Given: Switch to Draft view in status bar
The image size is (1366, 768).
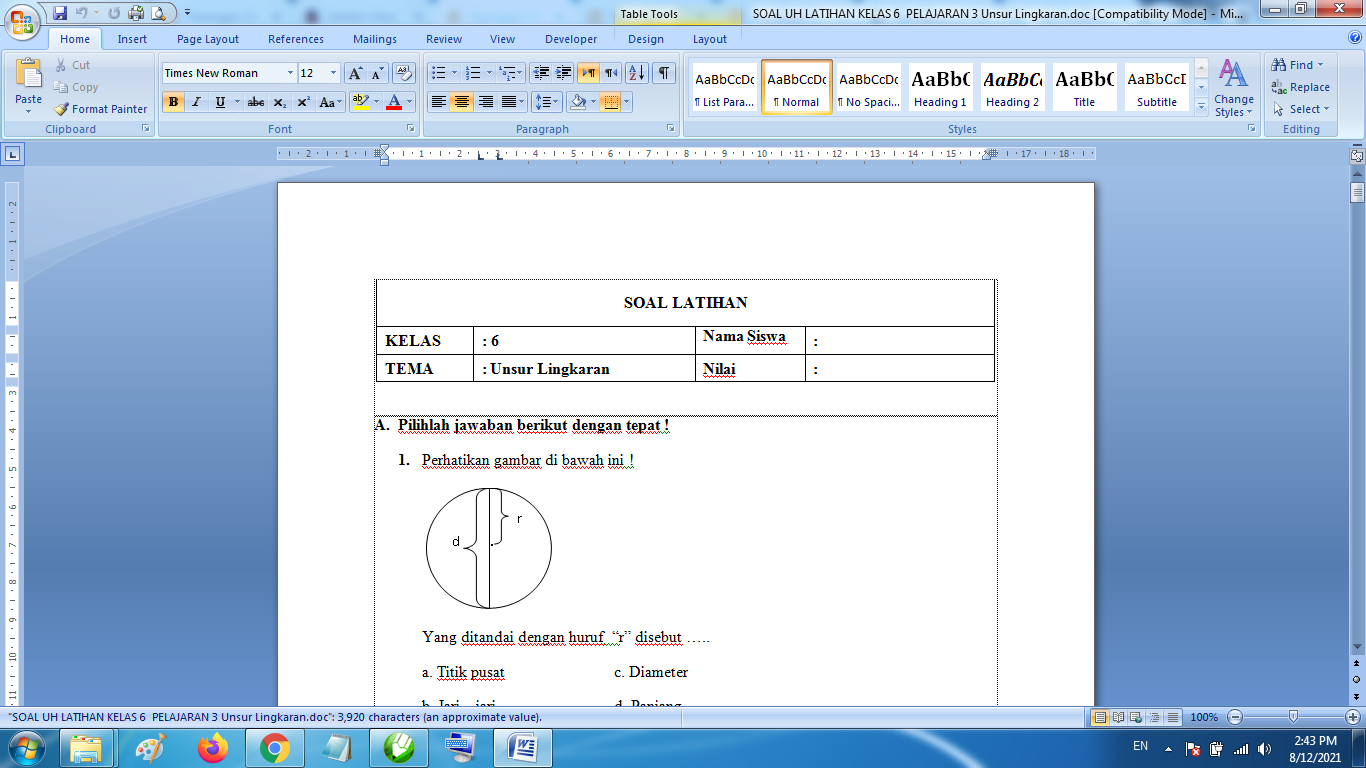Looking at the screenshot, I should pyautogui.click(x=1173, y=717).
